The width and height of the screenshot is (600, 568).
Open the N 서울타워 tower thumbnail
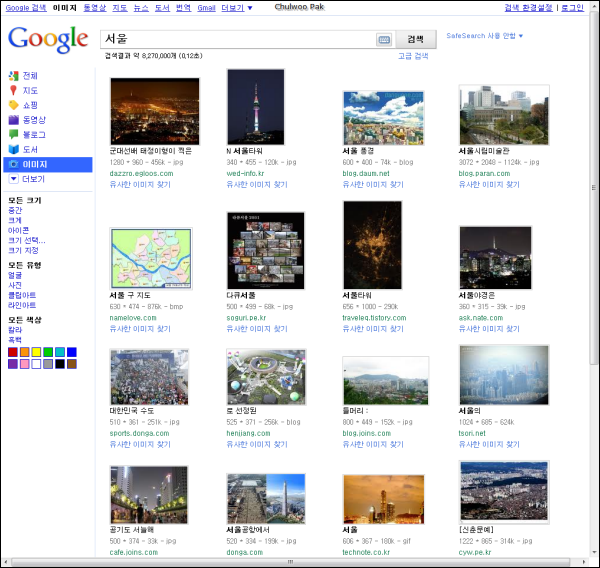256,107
